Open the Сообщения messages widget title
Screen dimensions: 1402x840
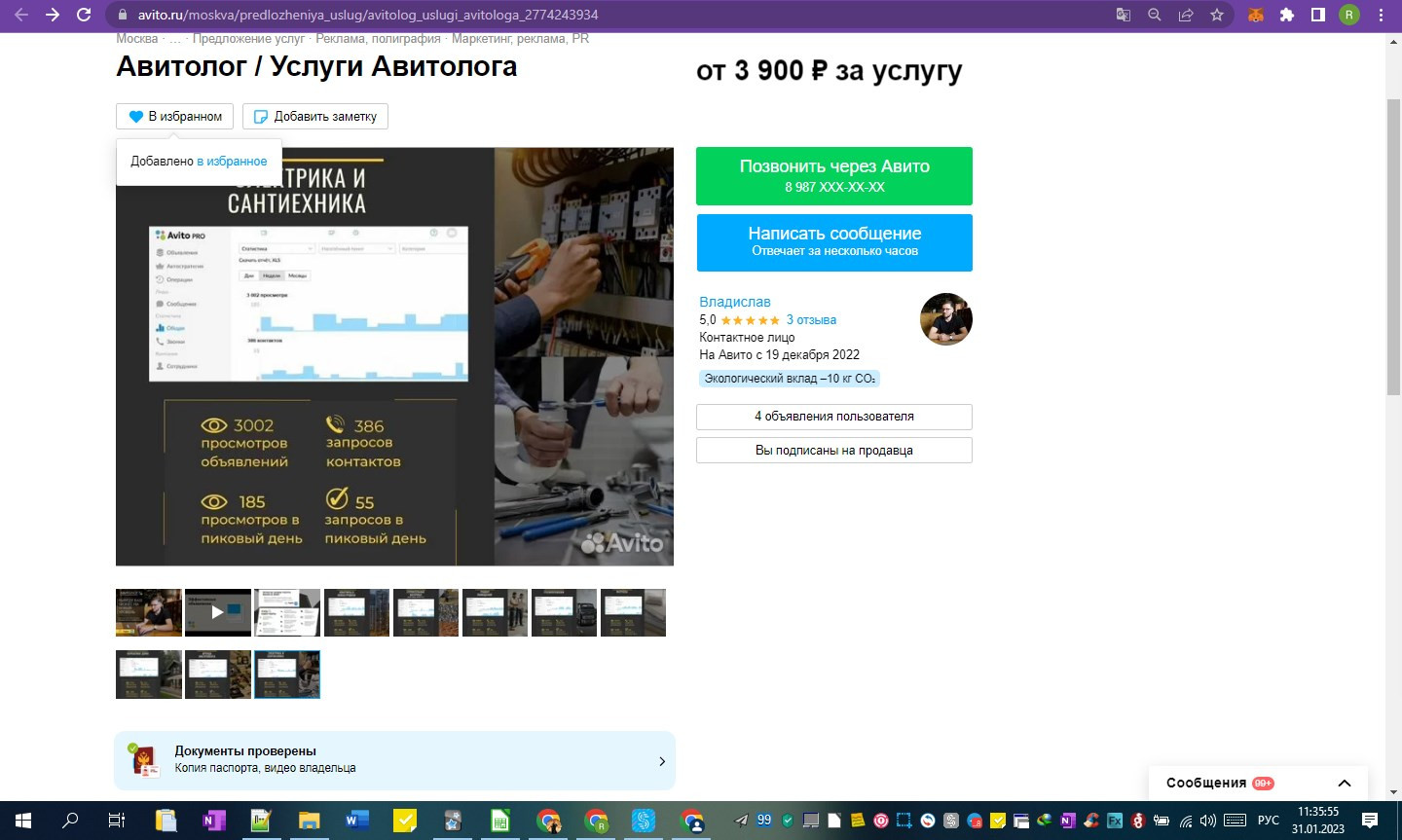(1206, 783)
